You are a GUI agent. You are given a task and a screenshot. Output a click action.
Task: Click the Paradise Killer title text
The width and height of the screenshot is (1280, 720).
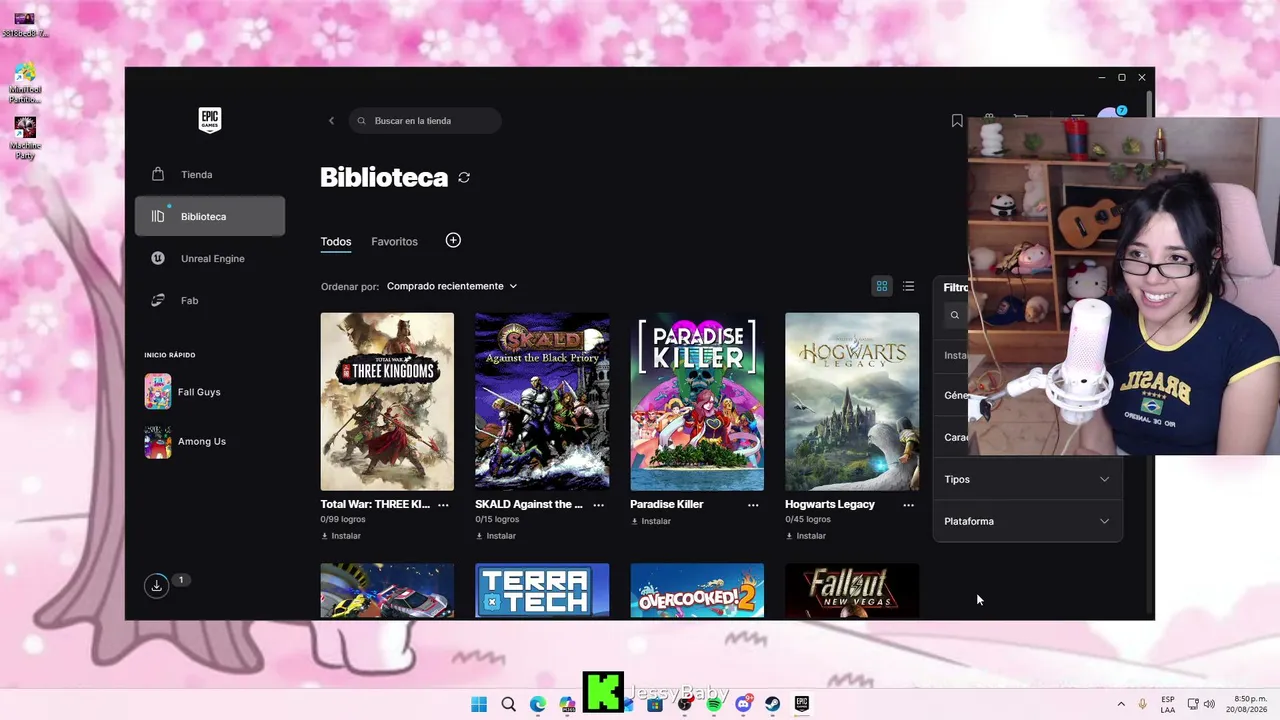pos(667,505)
